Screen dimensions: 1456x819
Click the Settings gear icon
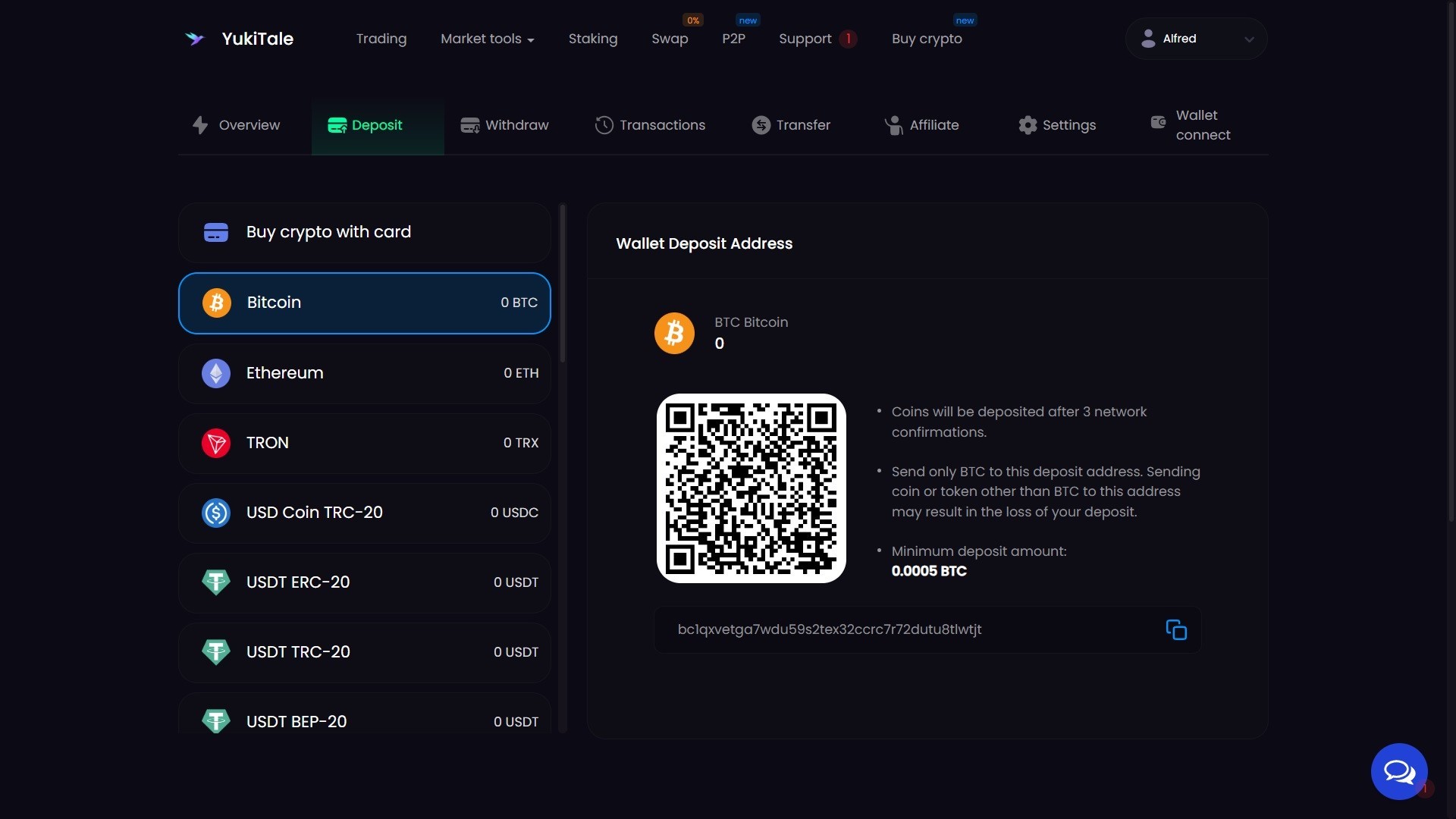tap(1028, 125)
